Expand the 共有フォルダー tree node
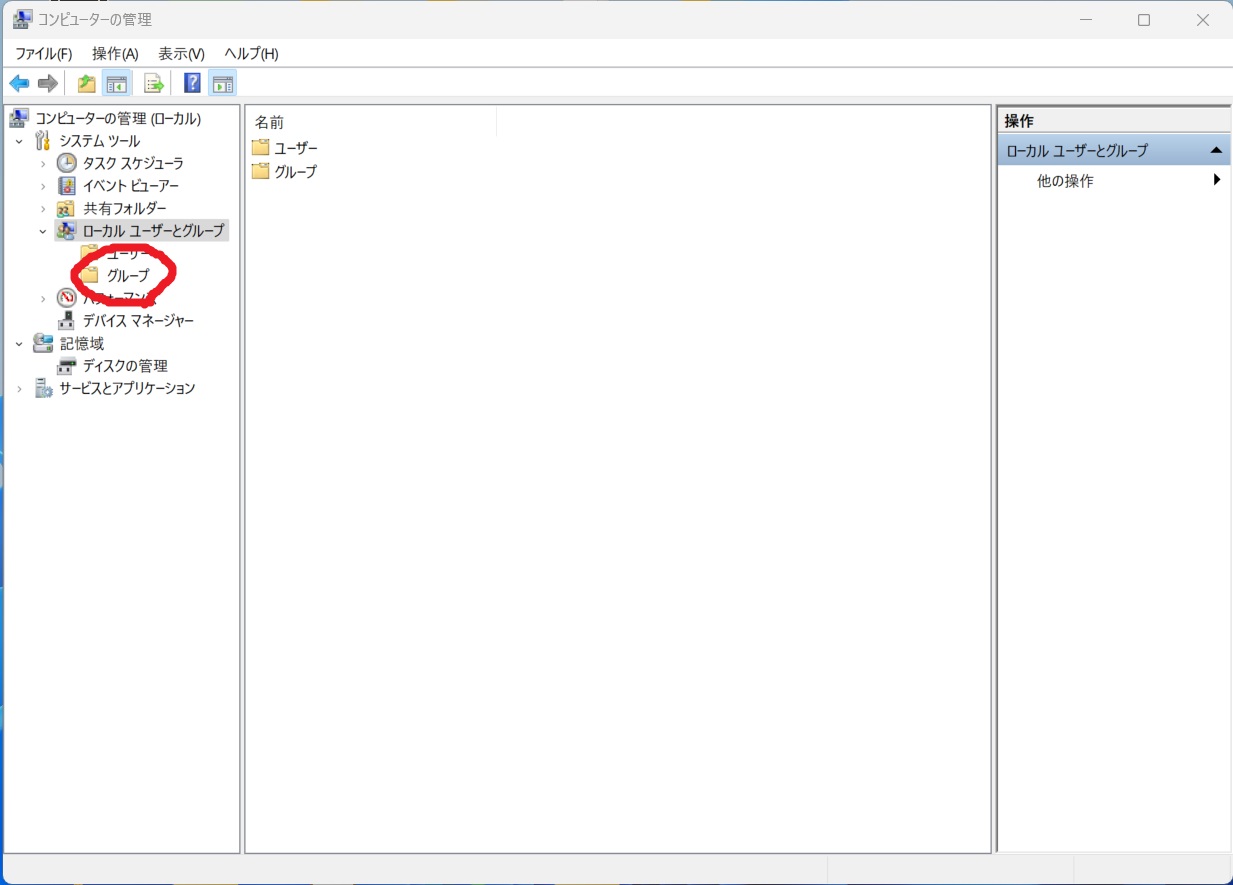The width and height of the screenshot is (1233, 885). click(43, 209)
